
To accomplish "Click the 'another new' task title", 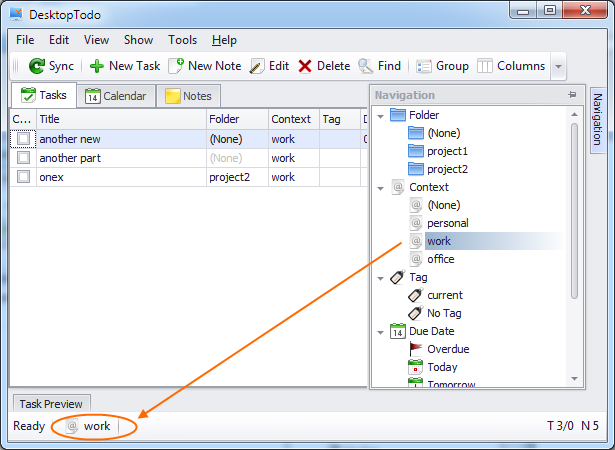I will tap(70, 139).
